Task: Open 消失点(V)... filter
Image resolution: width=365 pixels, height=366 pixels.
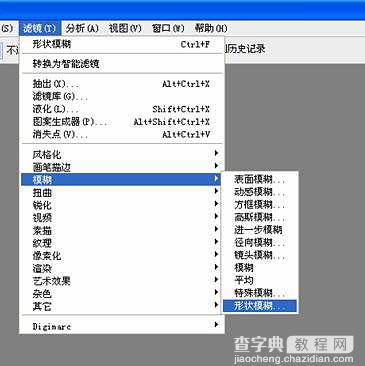Action: tap(122, 134)
